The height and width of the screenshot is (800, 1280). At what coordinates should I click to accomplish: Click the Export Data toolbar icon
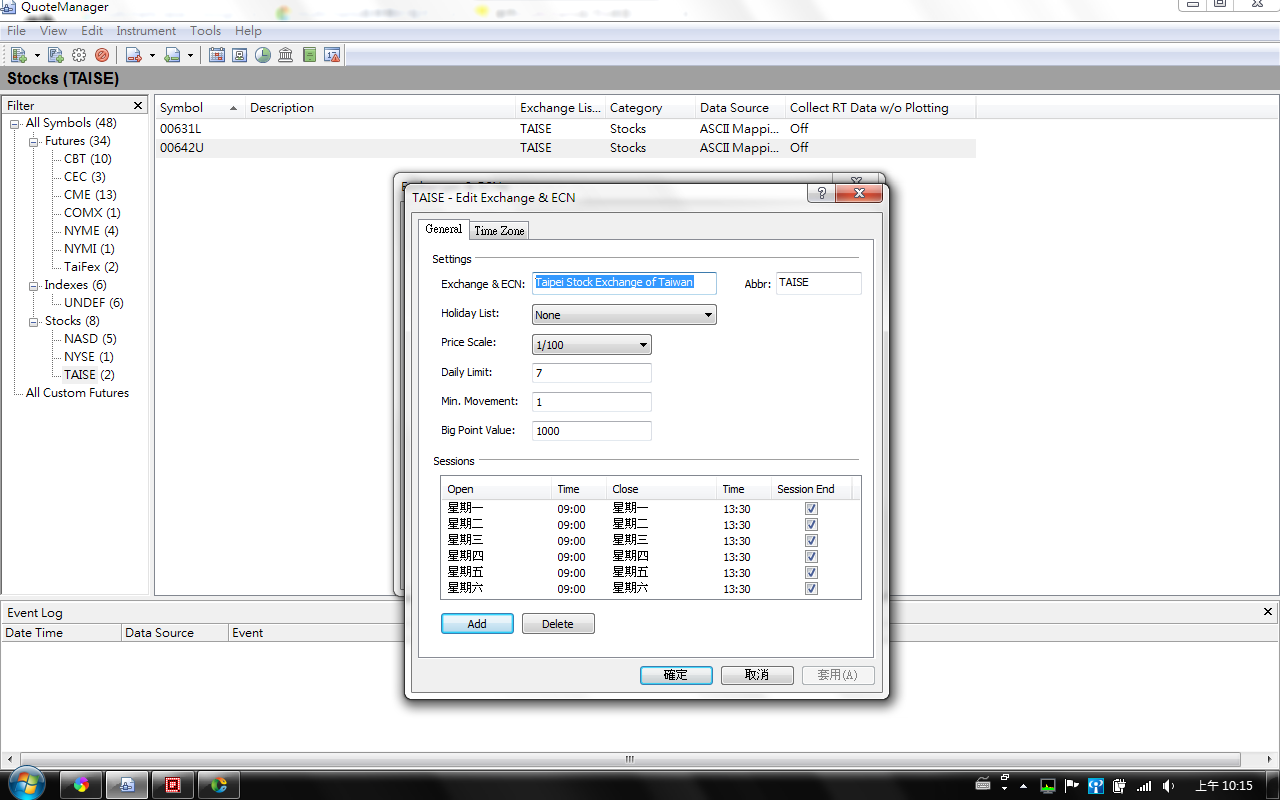click(133, 55)
